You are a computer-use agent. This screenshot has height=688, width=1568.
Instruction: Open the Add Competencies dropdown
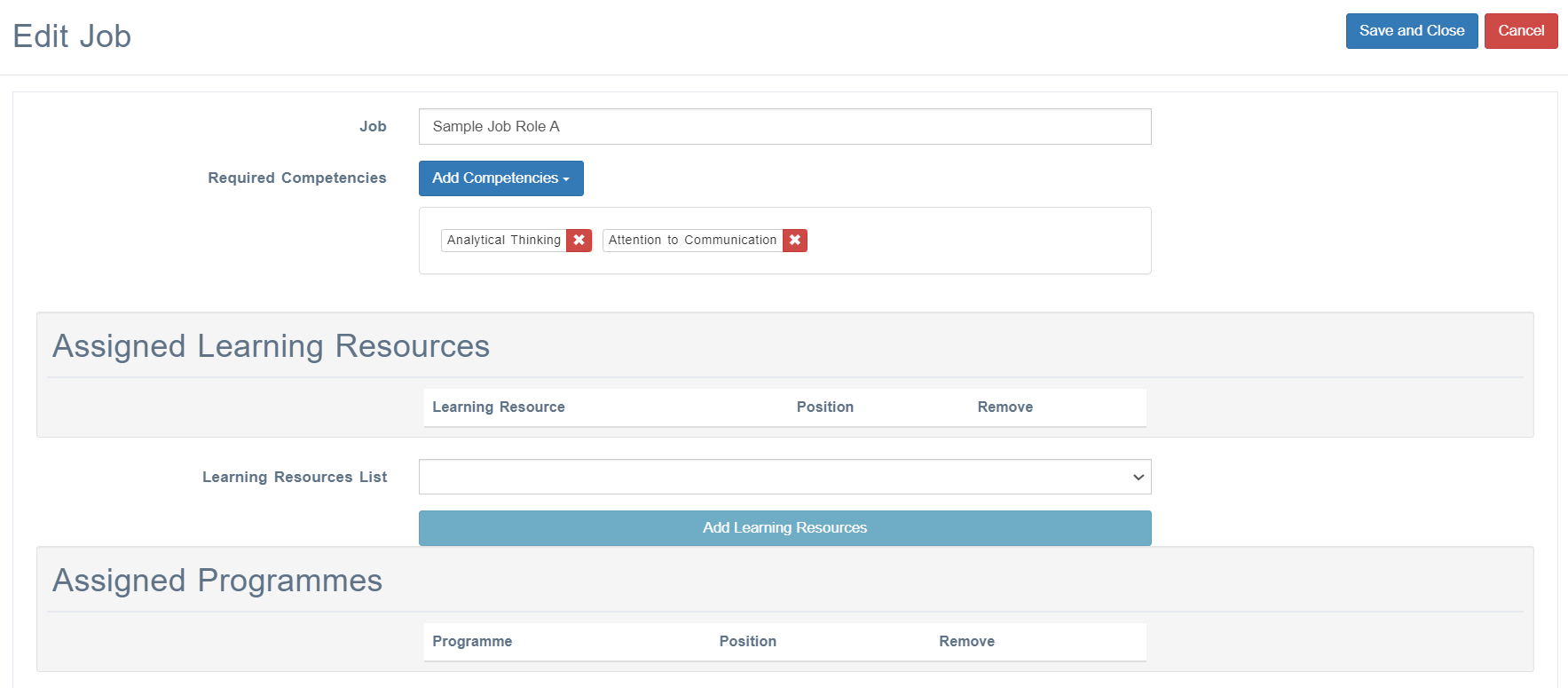point(501,178)
